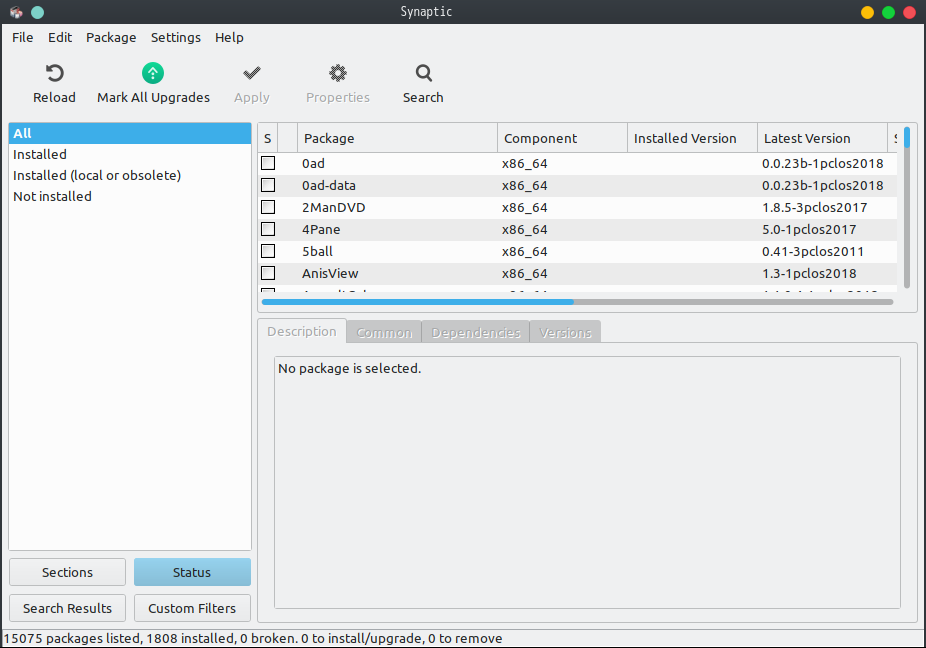
Task: Click the Reload toolbar icon
Action: tap(54, 73)
